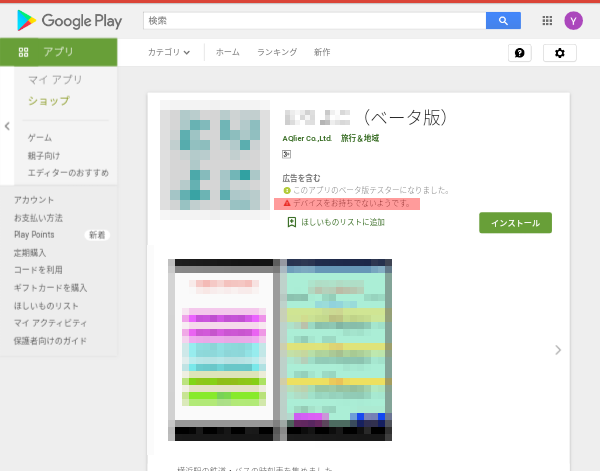Select マイ アプリ in sidebar
Viewport: 600px width, 471px height.
[55, 79]
